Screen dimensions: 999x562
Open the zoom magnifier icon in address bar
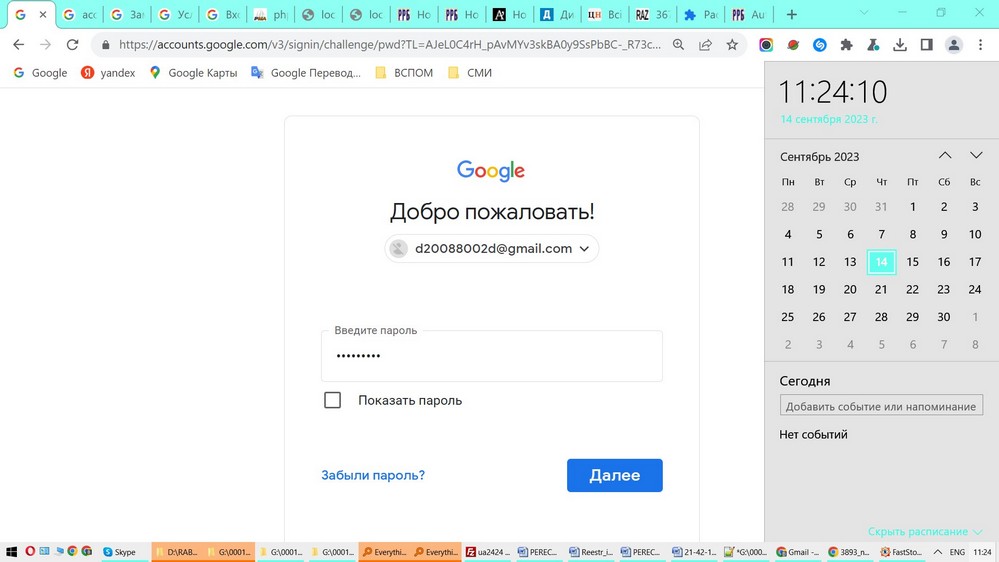click(x=679, y=45)
